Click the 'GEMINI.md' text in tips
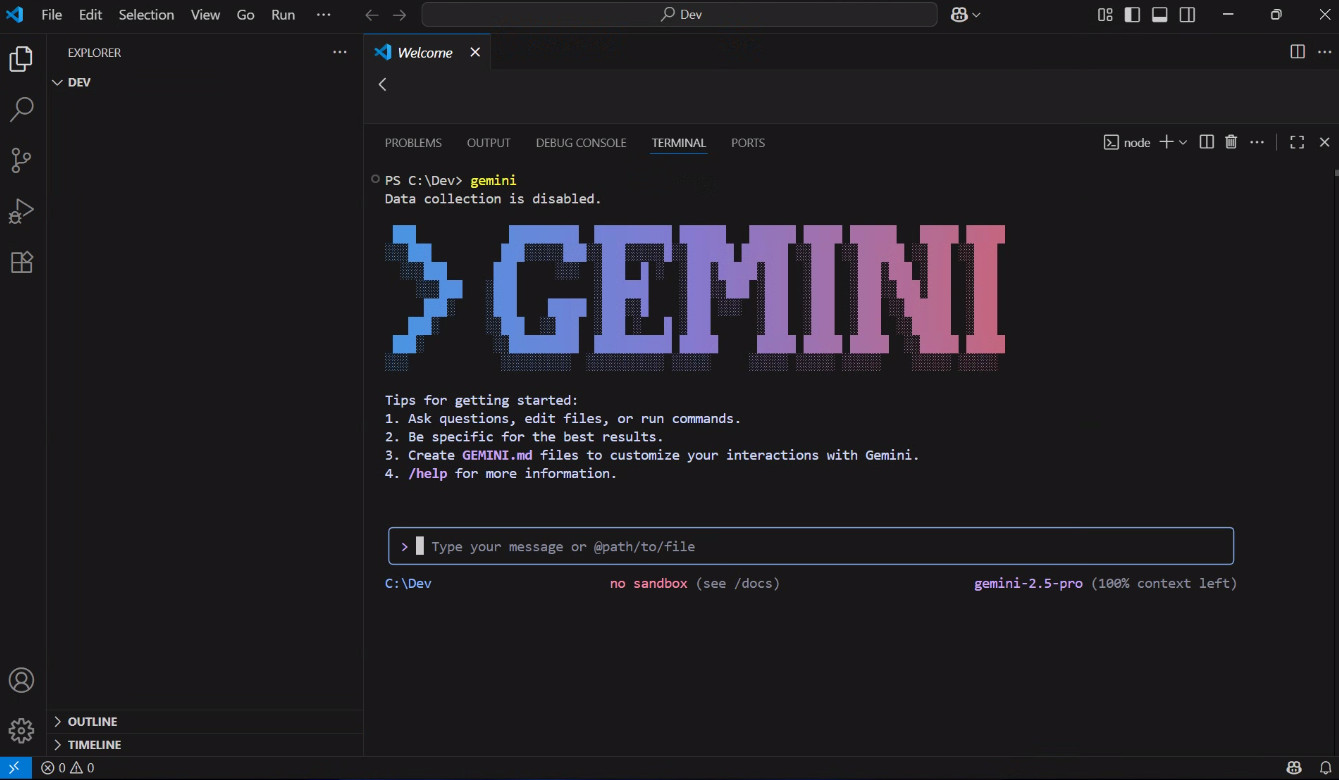1339x780 pixels. [x=497, y=455]
